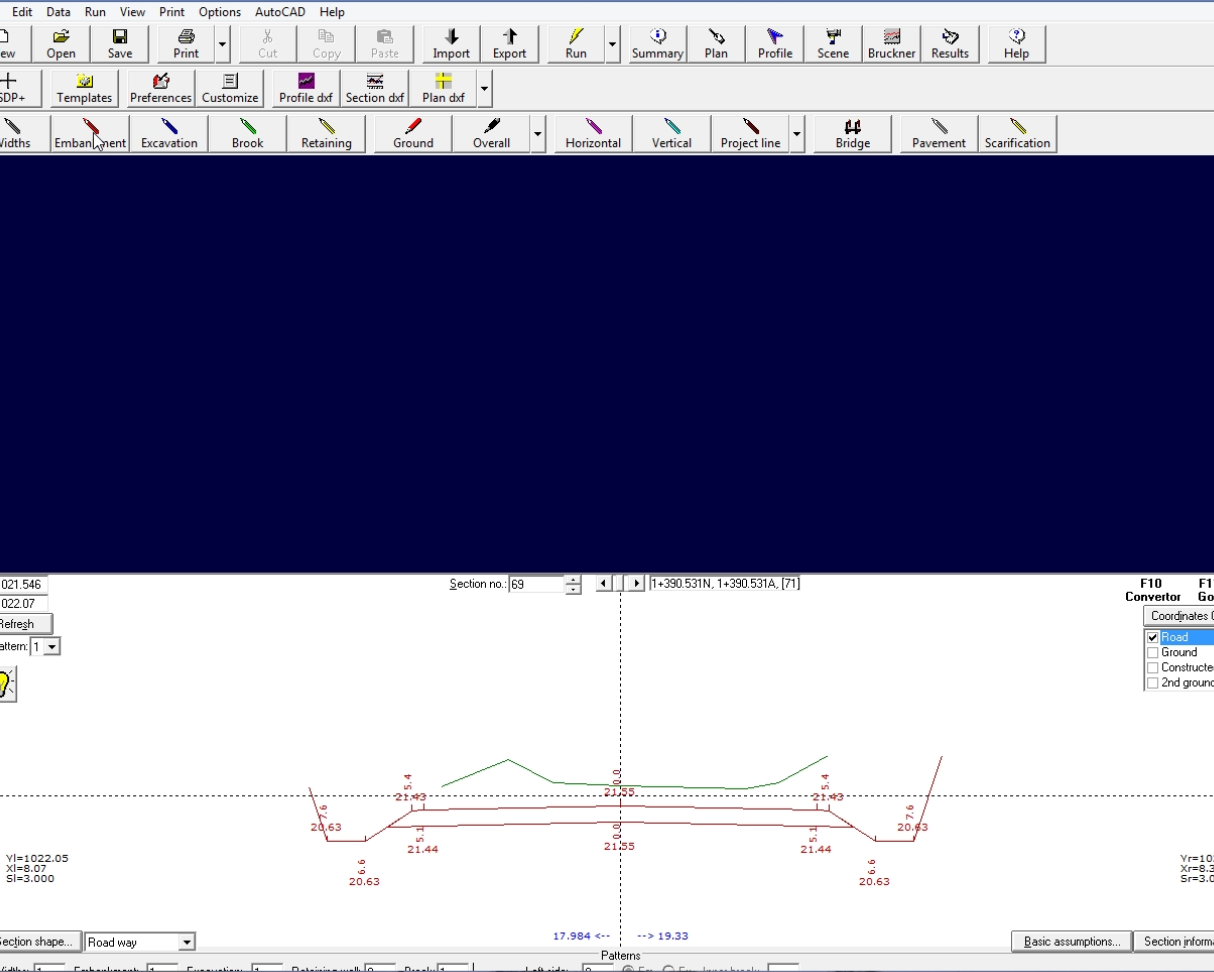Open the dropdown arrow after Plan dxf
The width and height of the screenshot is (1214, 972).
click(485, 89)
